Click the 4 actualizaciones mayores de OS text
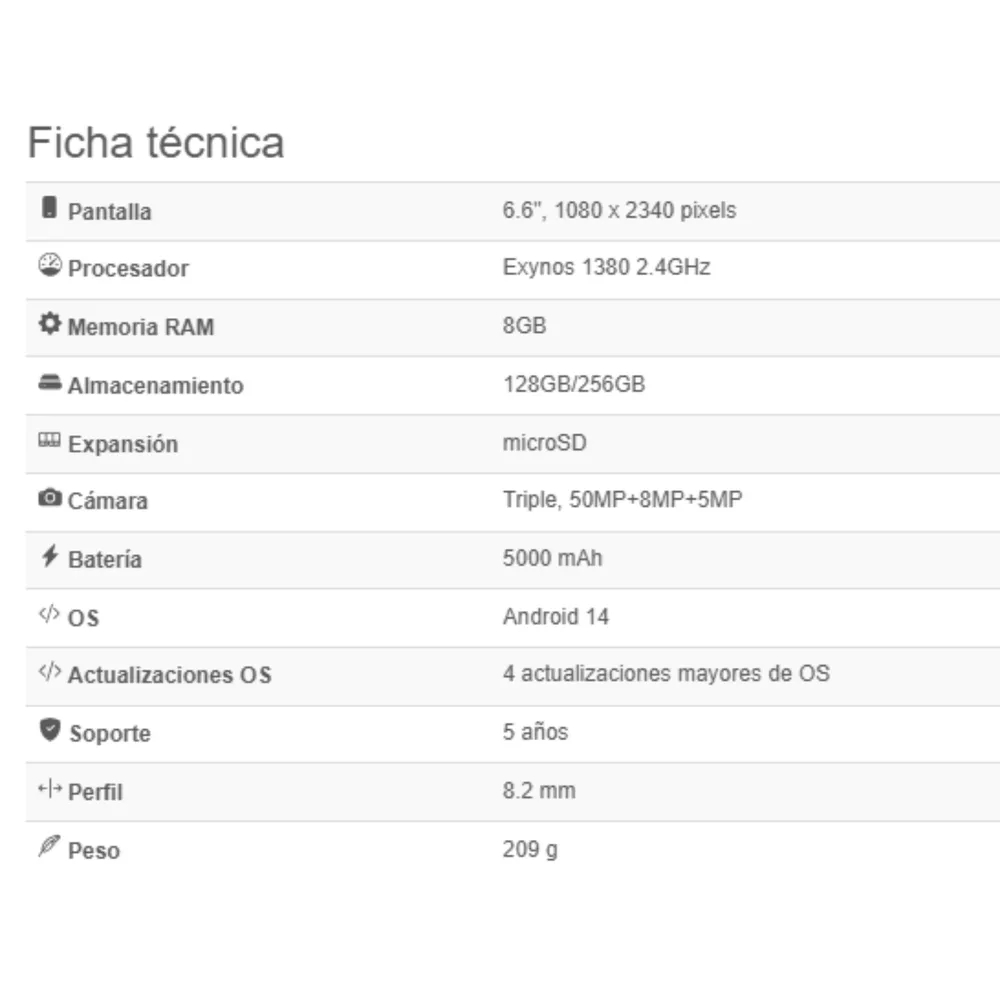 (666, 673)
